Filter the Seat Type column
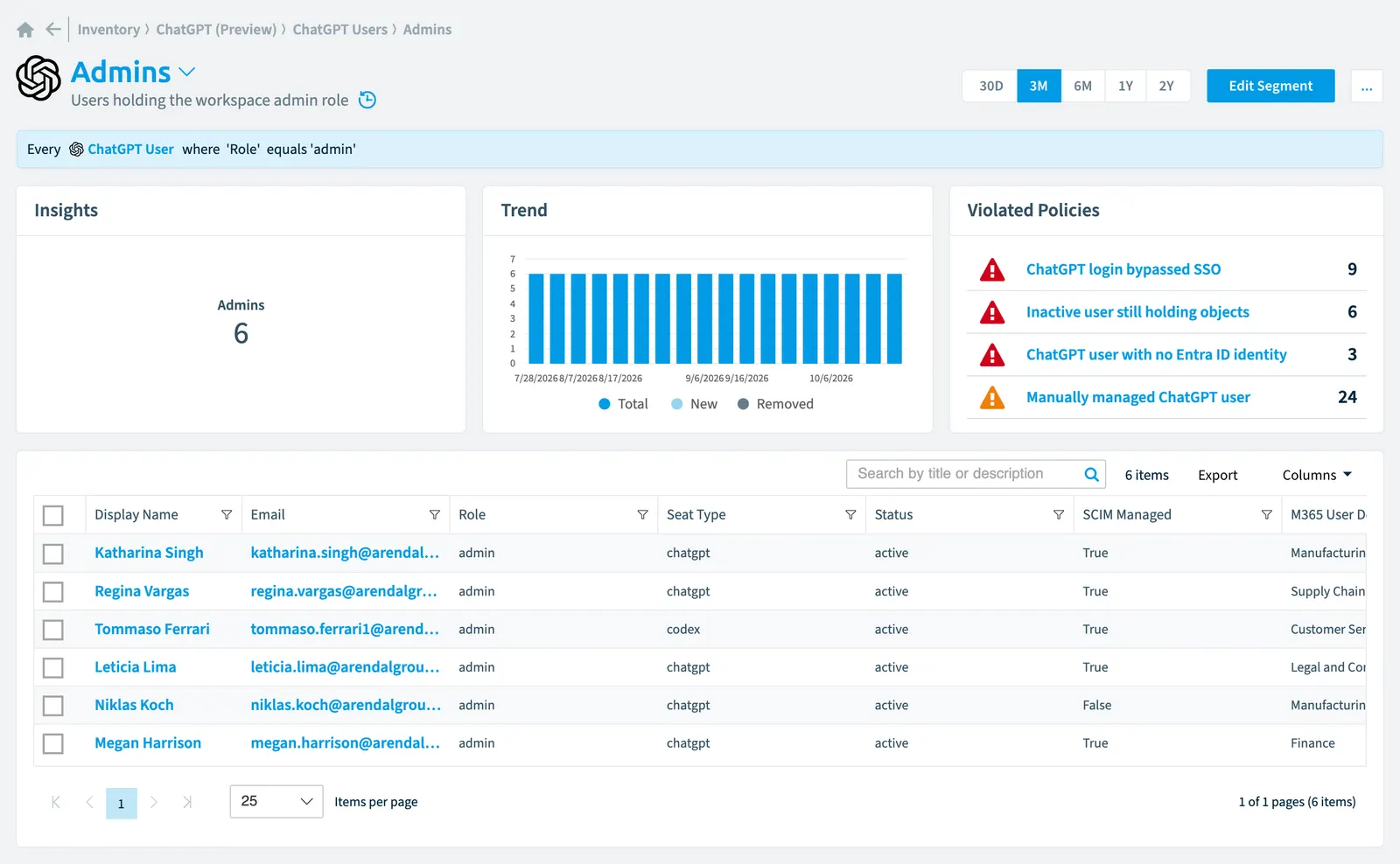Screen dimensions: 1400x864 coord(850,515)
